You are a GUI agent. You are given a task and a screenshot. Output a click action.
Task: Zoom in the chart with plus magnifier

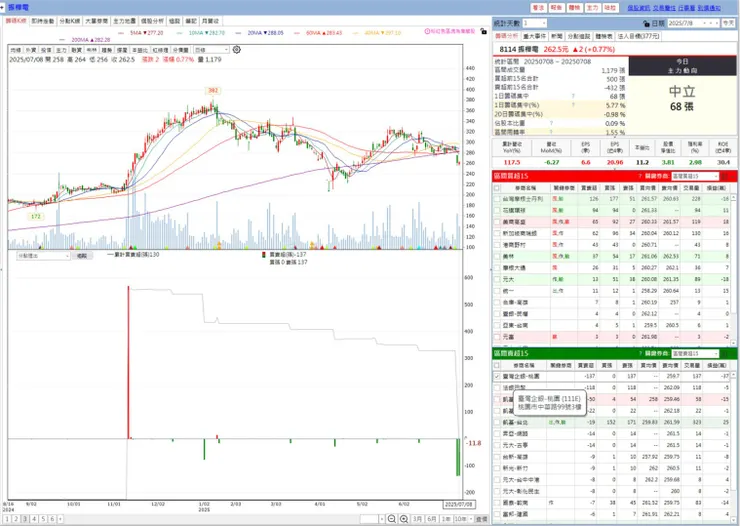pos(404,519)
